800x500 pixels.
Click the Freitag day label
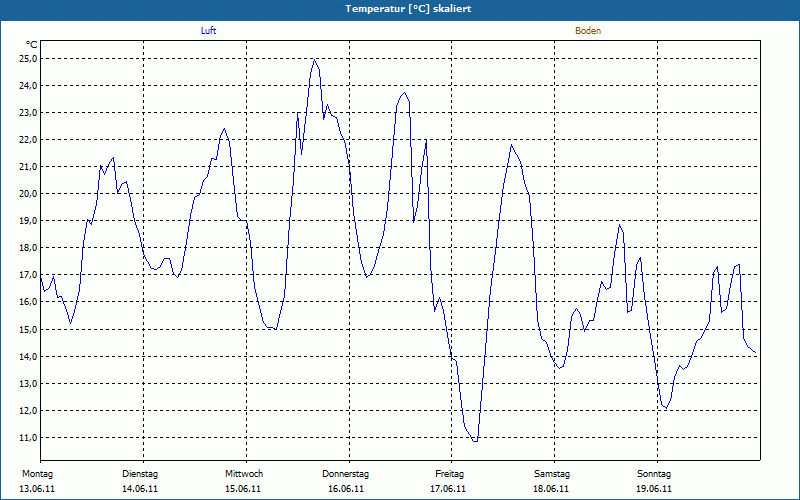(x=449, y=474)
